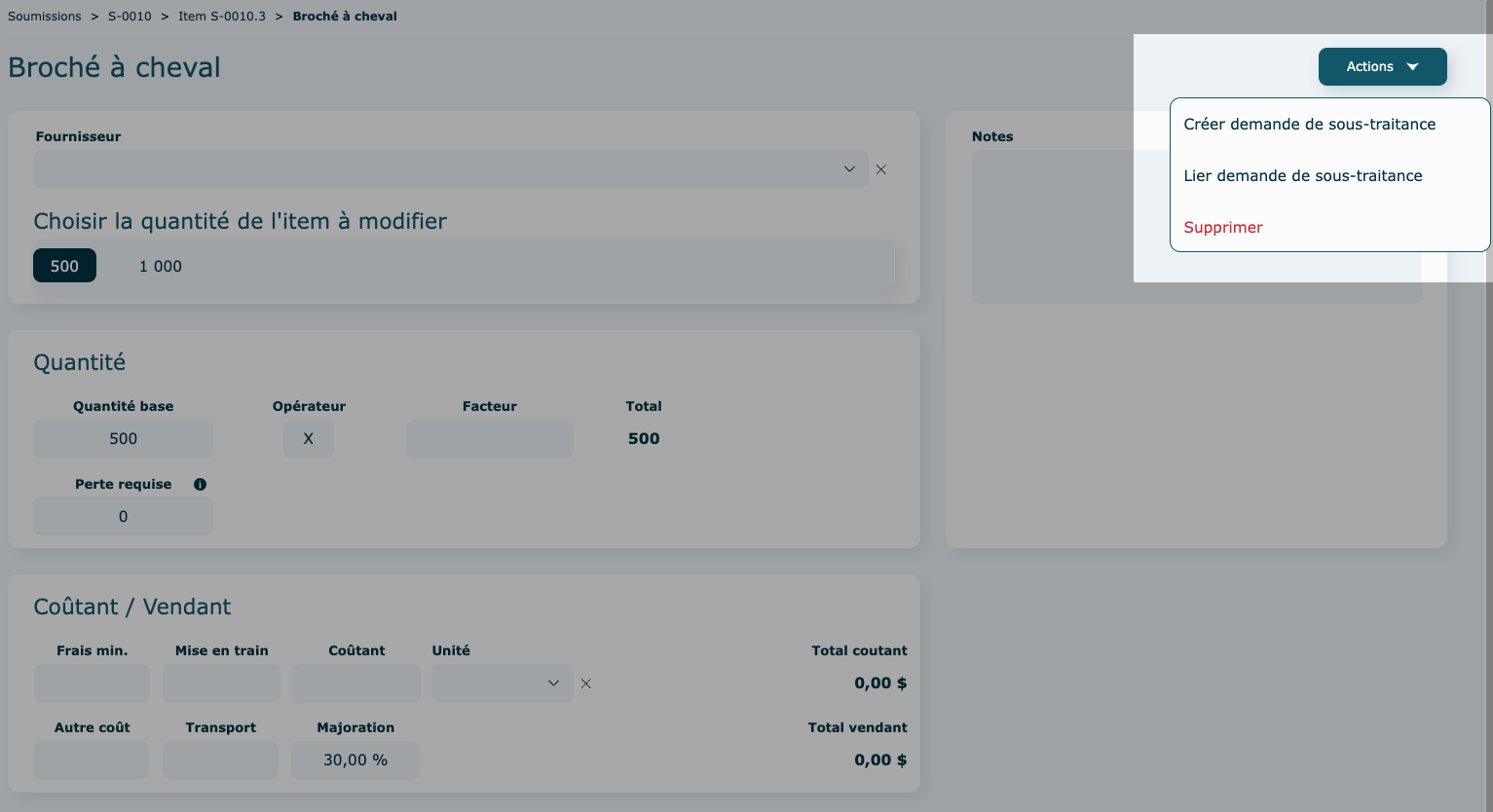Image resolution: width=1493 pixels, height=812 pixels.
Task: Expand the Fournisseur dropdown chevron
Action: coord(848,169)
